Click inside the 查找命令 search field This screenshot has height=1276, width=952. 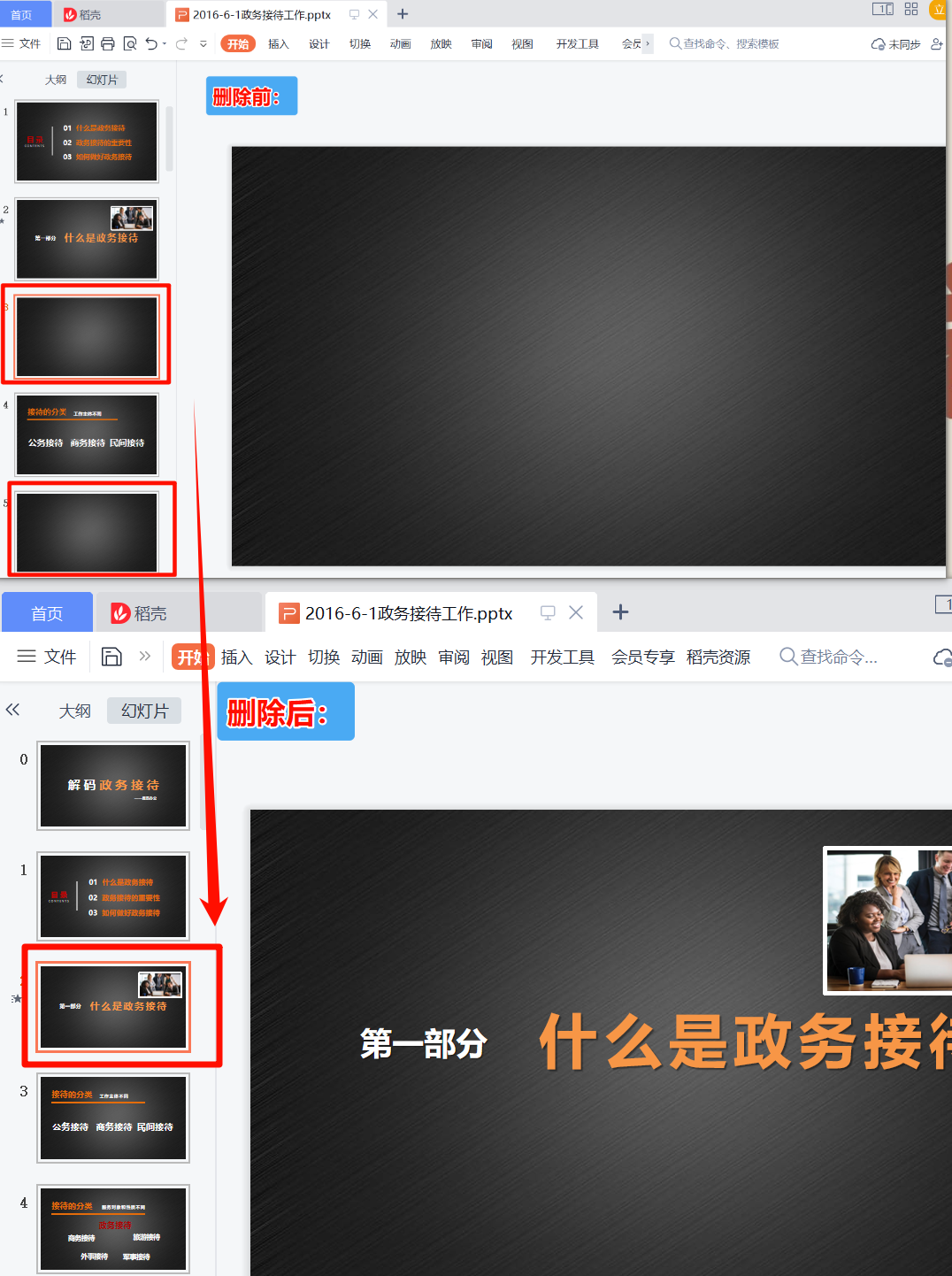point(832,657)
